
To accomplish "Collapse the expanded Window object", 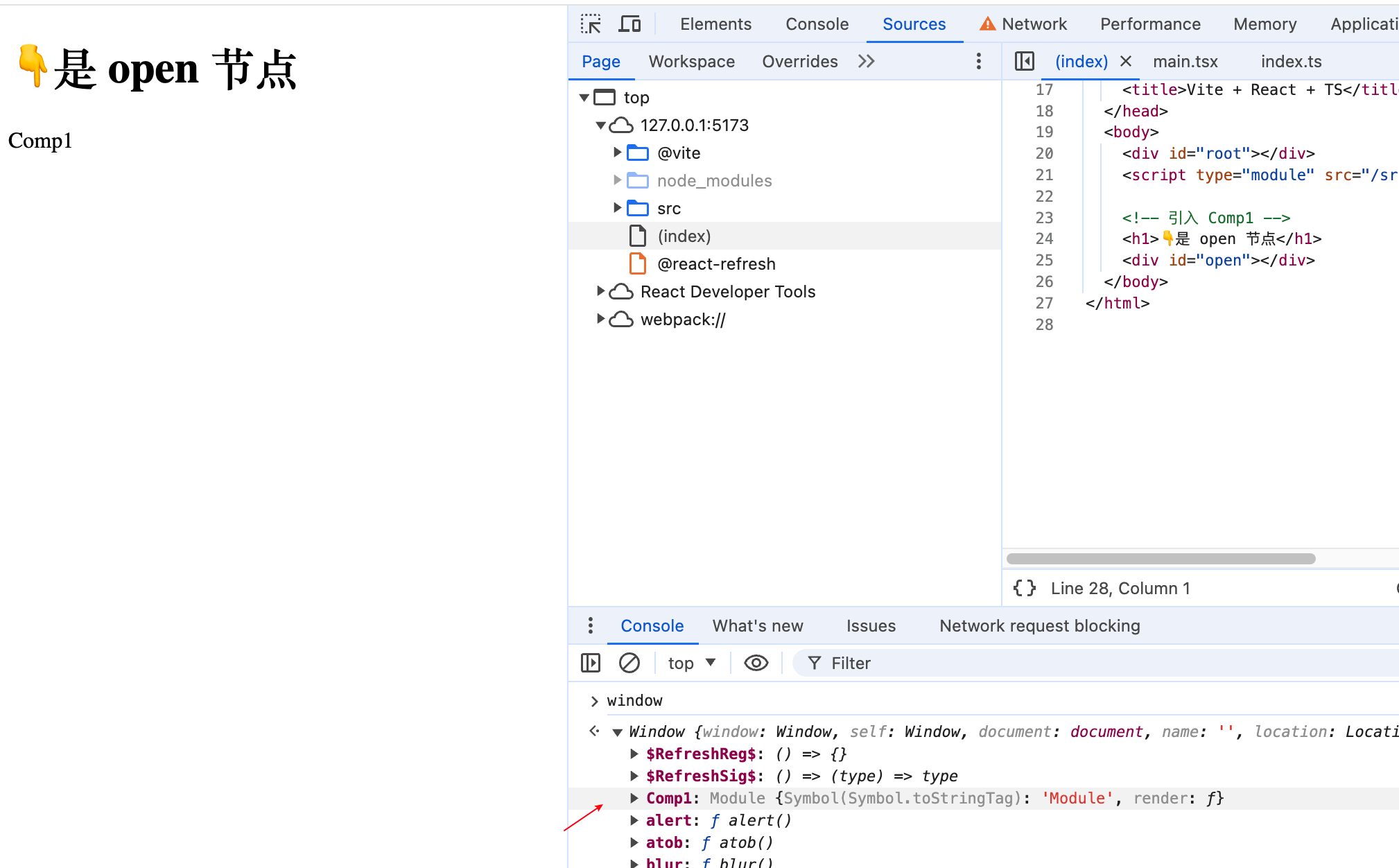I will click(617, 732).
